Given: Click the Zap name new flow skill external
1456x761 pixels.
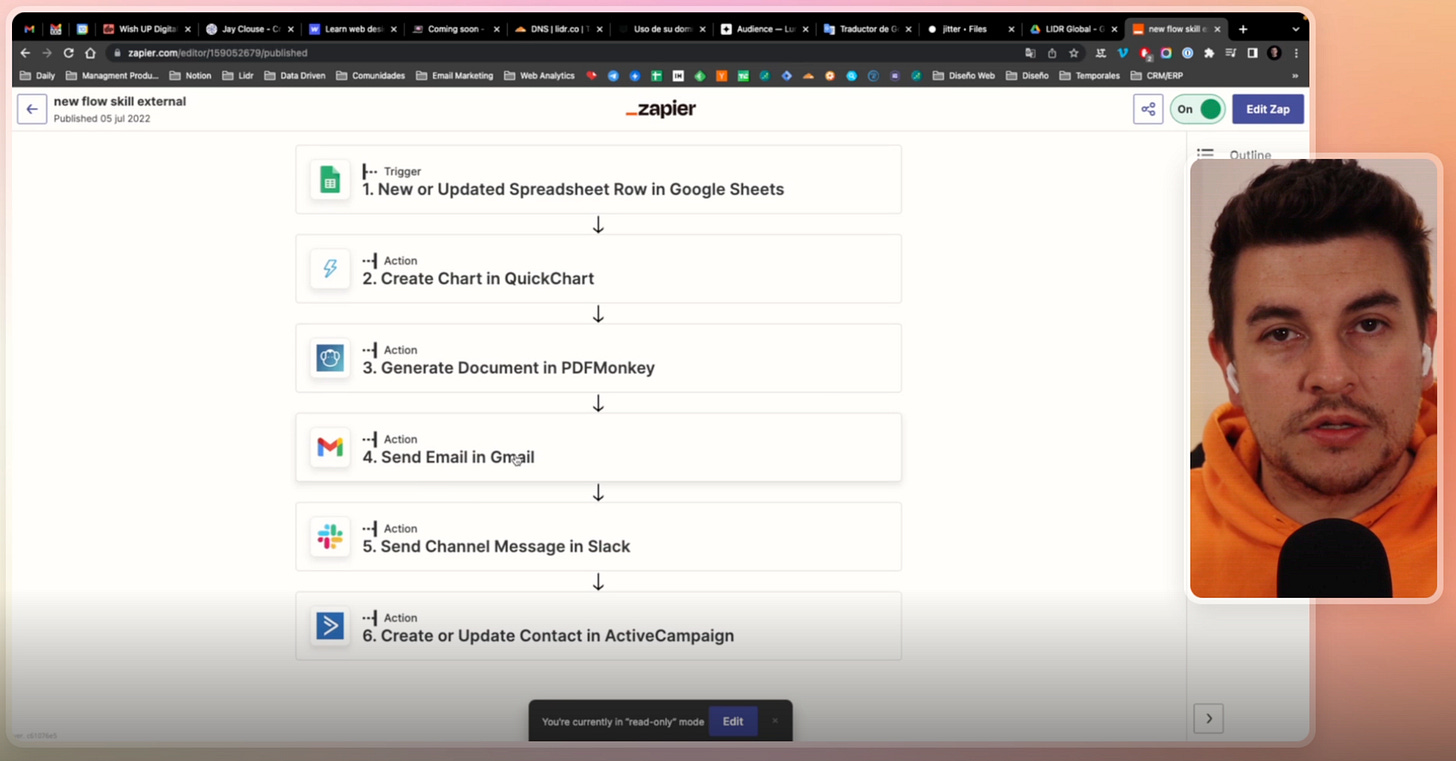Looking at the screenshot, I should (120, 101).
